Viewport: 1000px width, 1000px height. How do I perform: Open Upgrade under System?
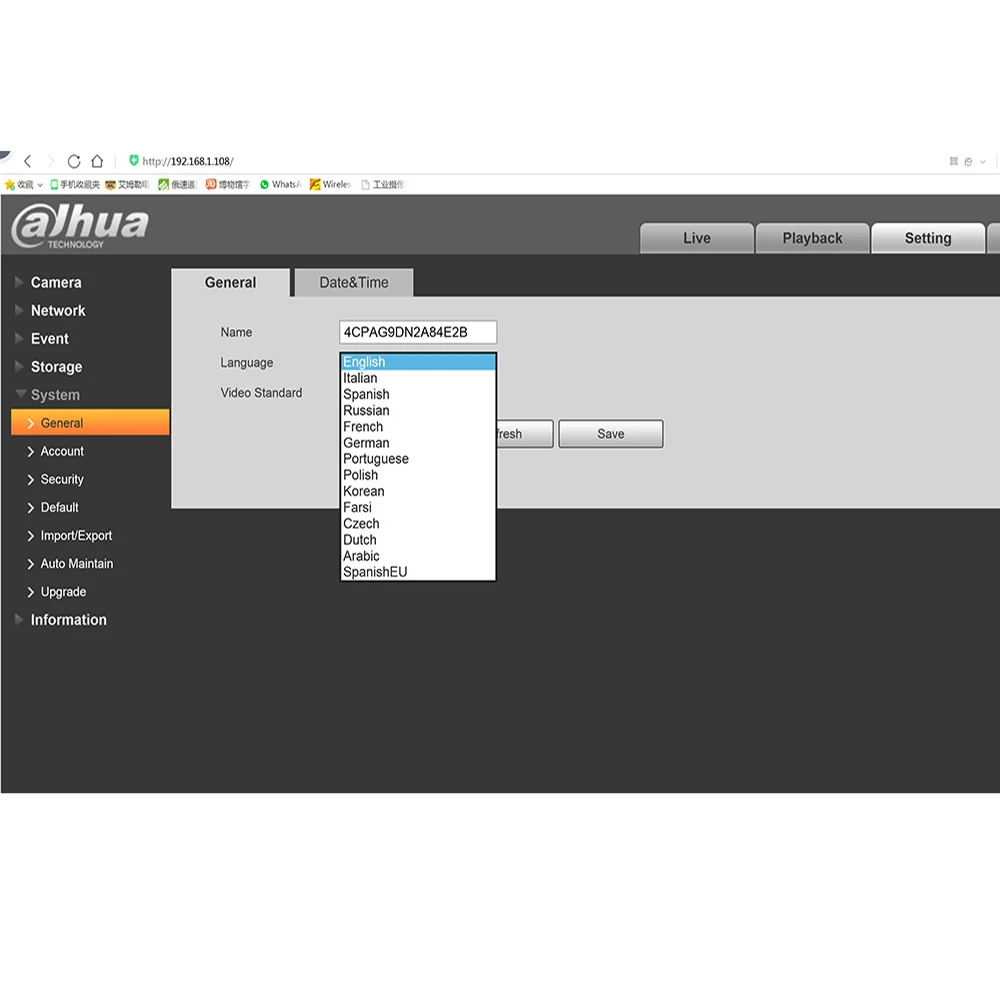click(x=57, y=592)
